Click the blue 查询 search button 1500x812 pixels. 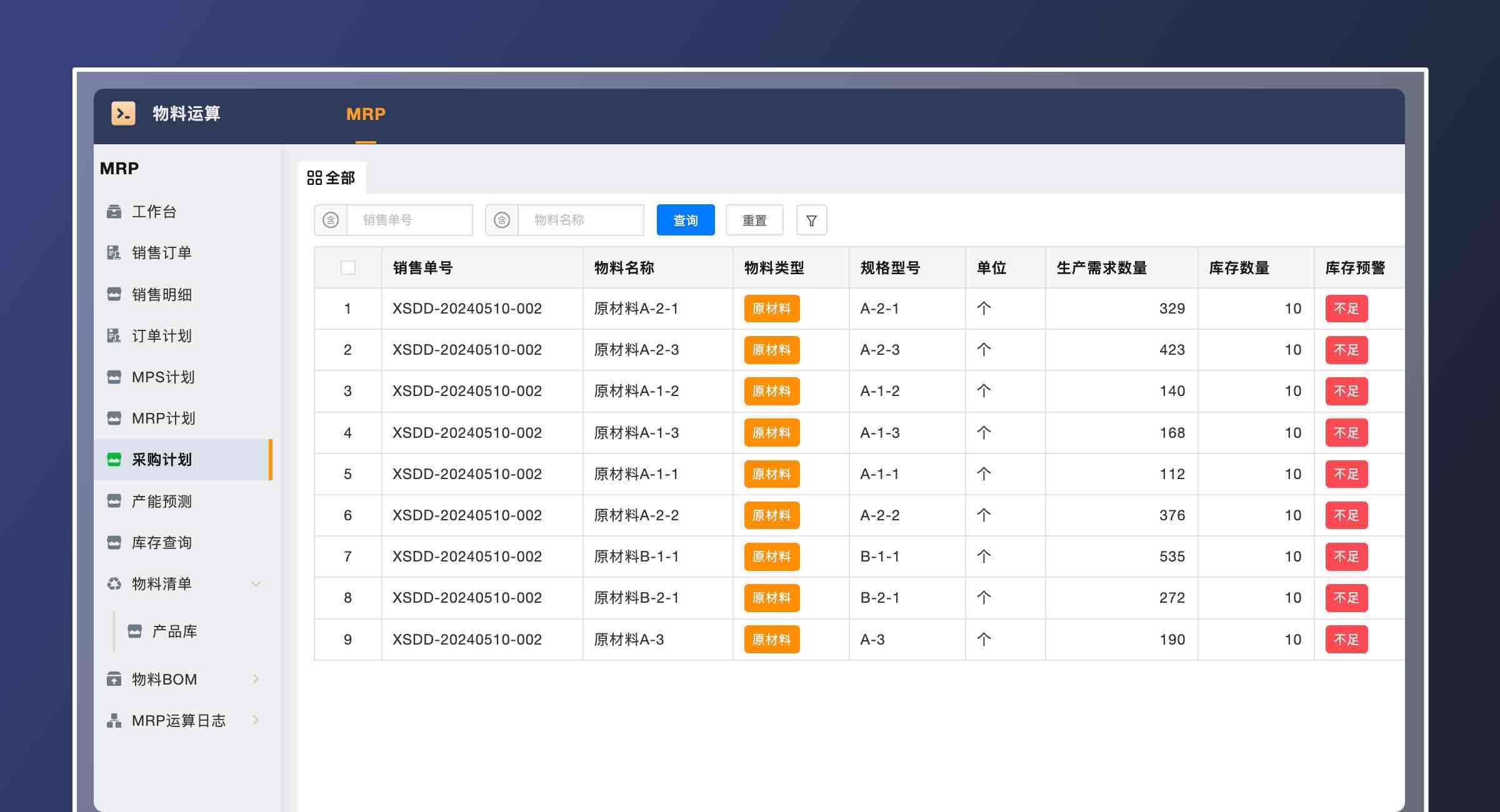pos(685,219)
